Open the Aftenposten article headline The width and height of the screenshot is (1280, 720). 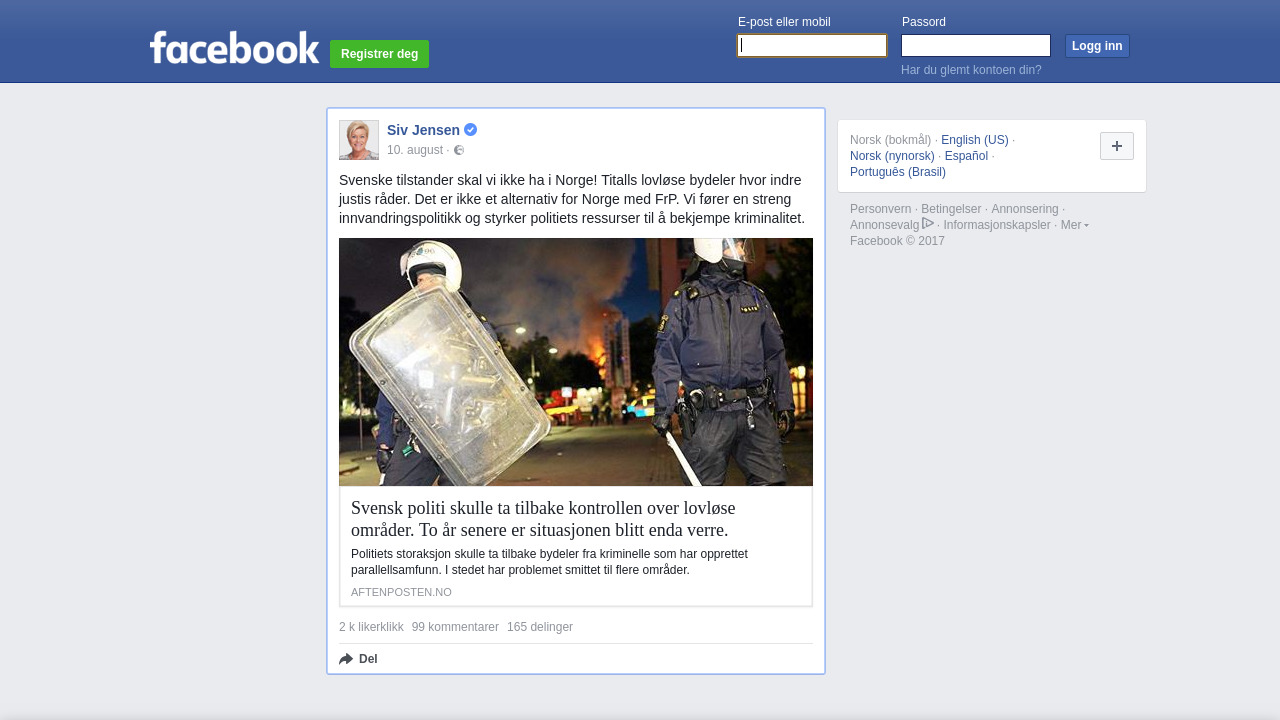pos(543,518)
